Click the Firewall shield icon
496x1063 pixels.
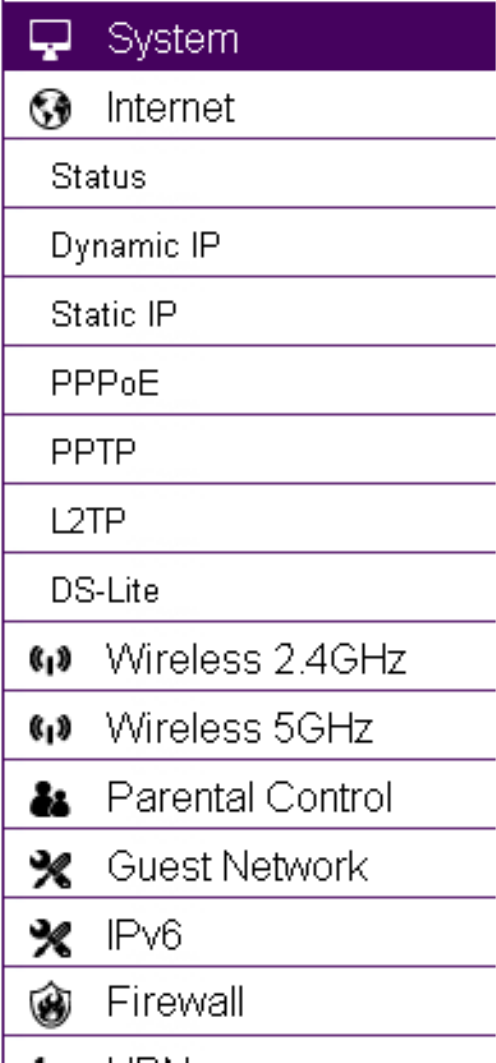coord(49,1006)
